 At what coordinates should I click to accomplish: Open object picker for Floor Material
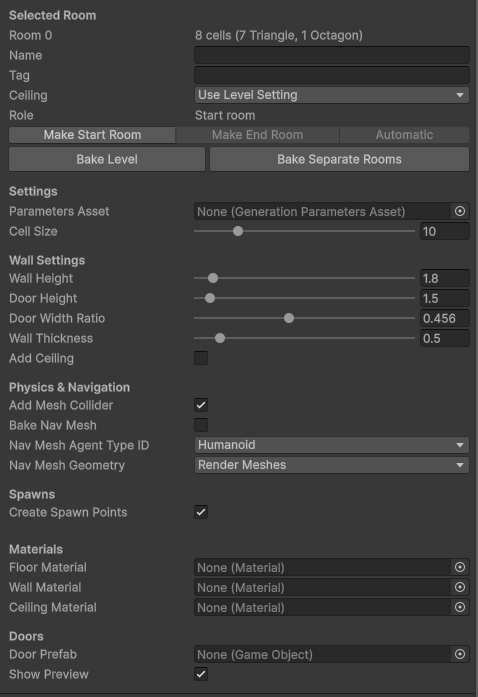[460, 567]
